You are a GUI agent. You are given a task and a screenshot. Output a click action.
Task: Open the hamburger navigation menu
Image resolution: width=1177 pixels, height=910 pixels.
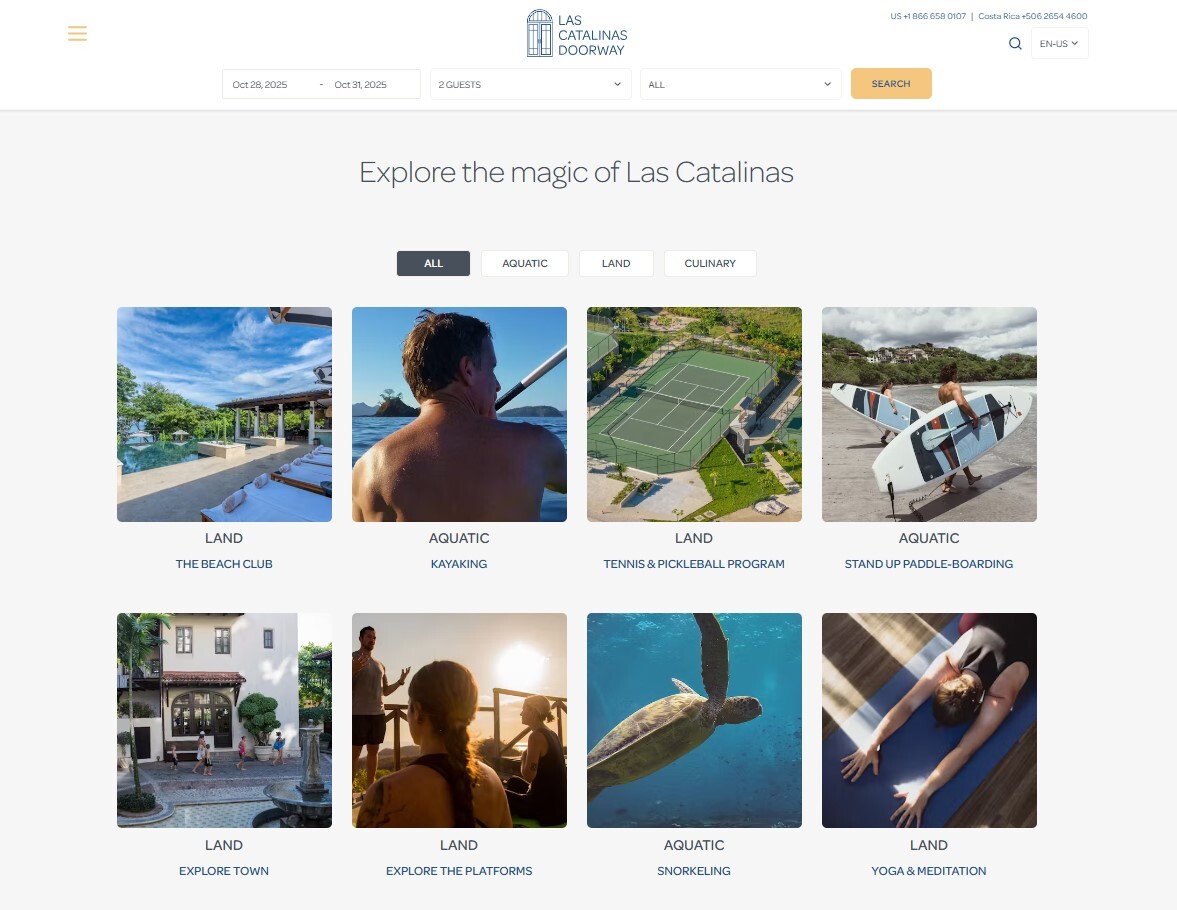click(x=77, y=34)
